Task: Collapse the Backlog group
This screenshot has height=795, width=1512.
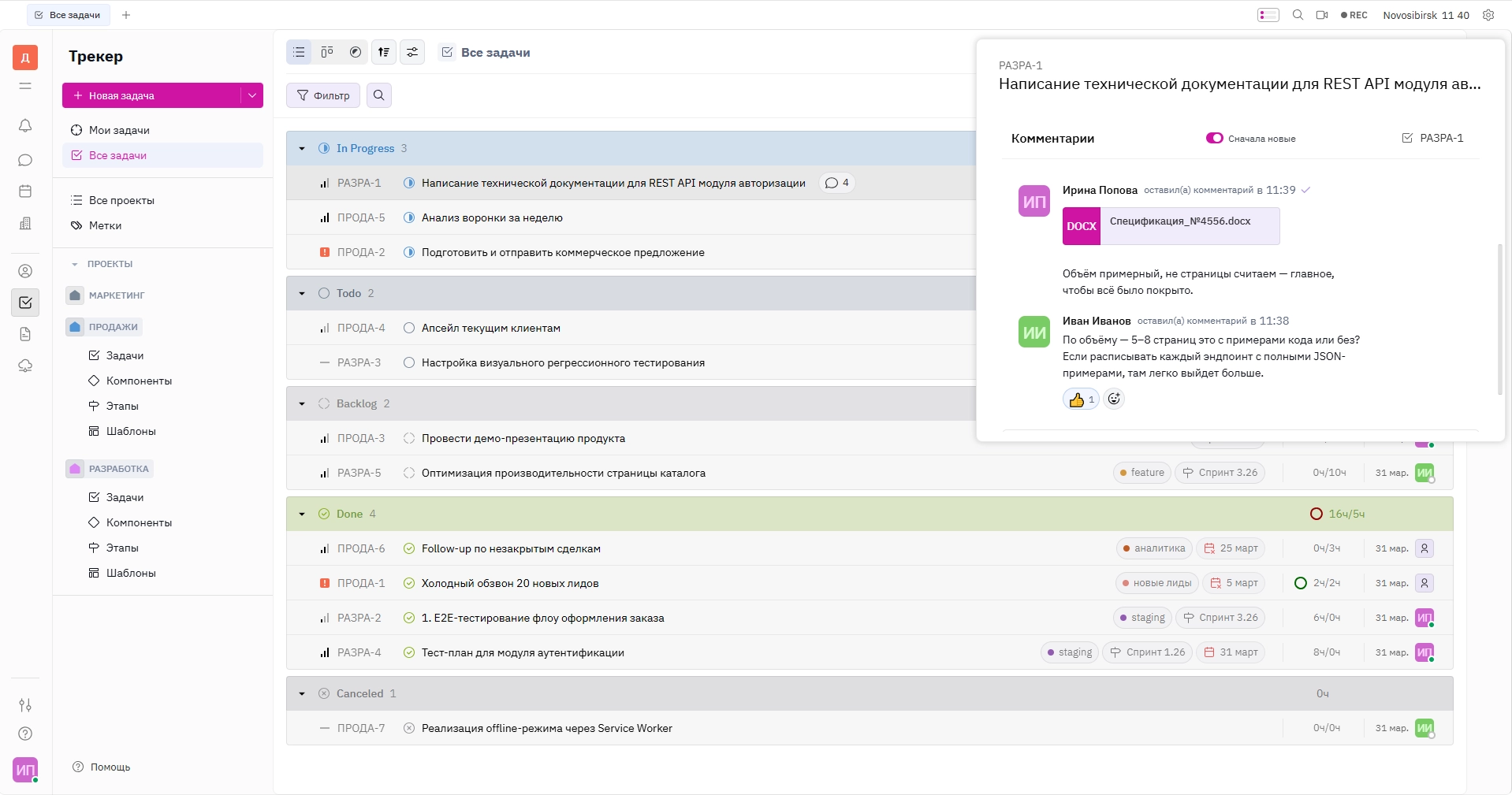Action: pos(302,403)
